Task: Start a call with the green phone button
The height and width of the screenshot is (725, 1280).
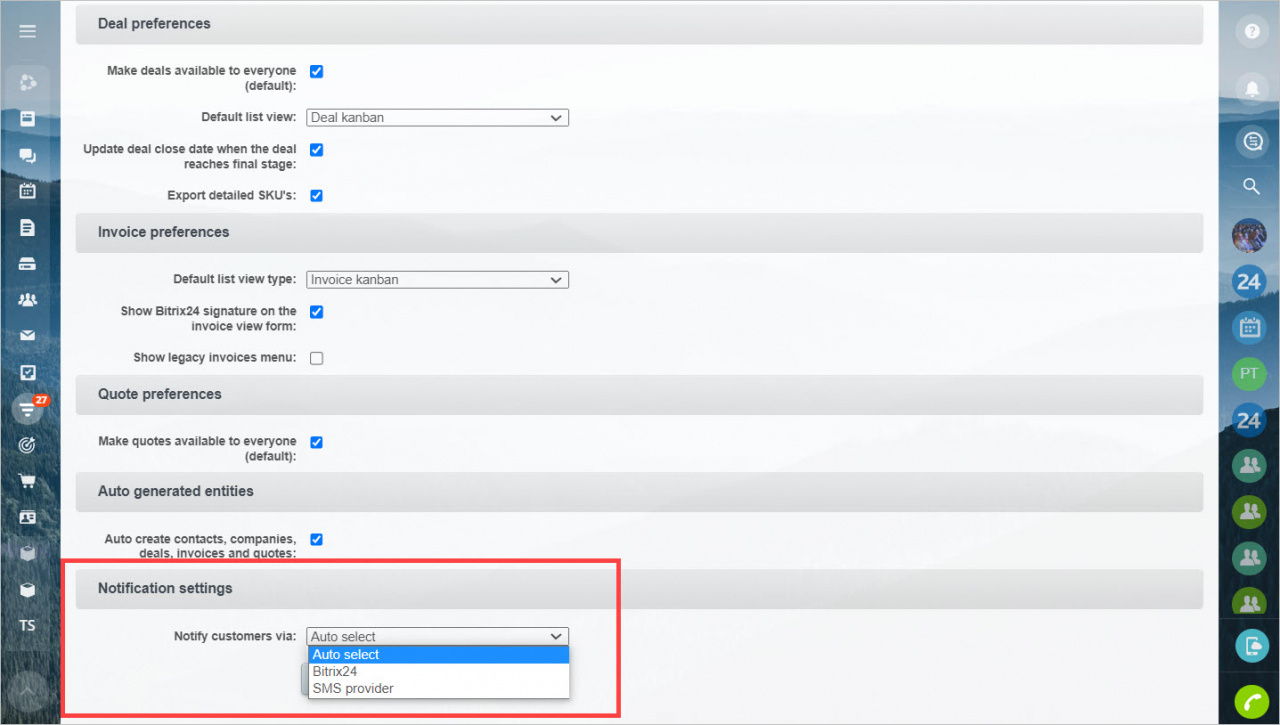Action: tap(1251, 702)
